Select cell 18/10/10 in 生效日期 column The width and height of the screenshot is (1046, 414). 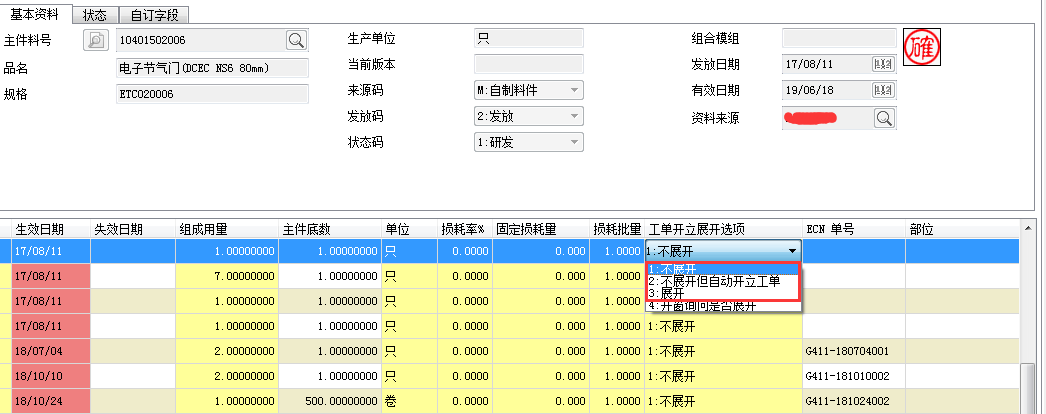51,377
